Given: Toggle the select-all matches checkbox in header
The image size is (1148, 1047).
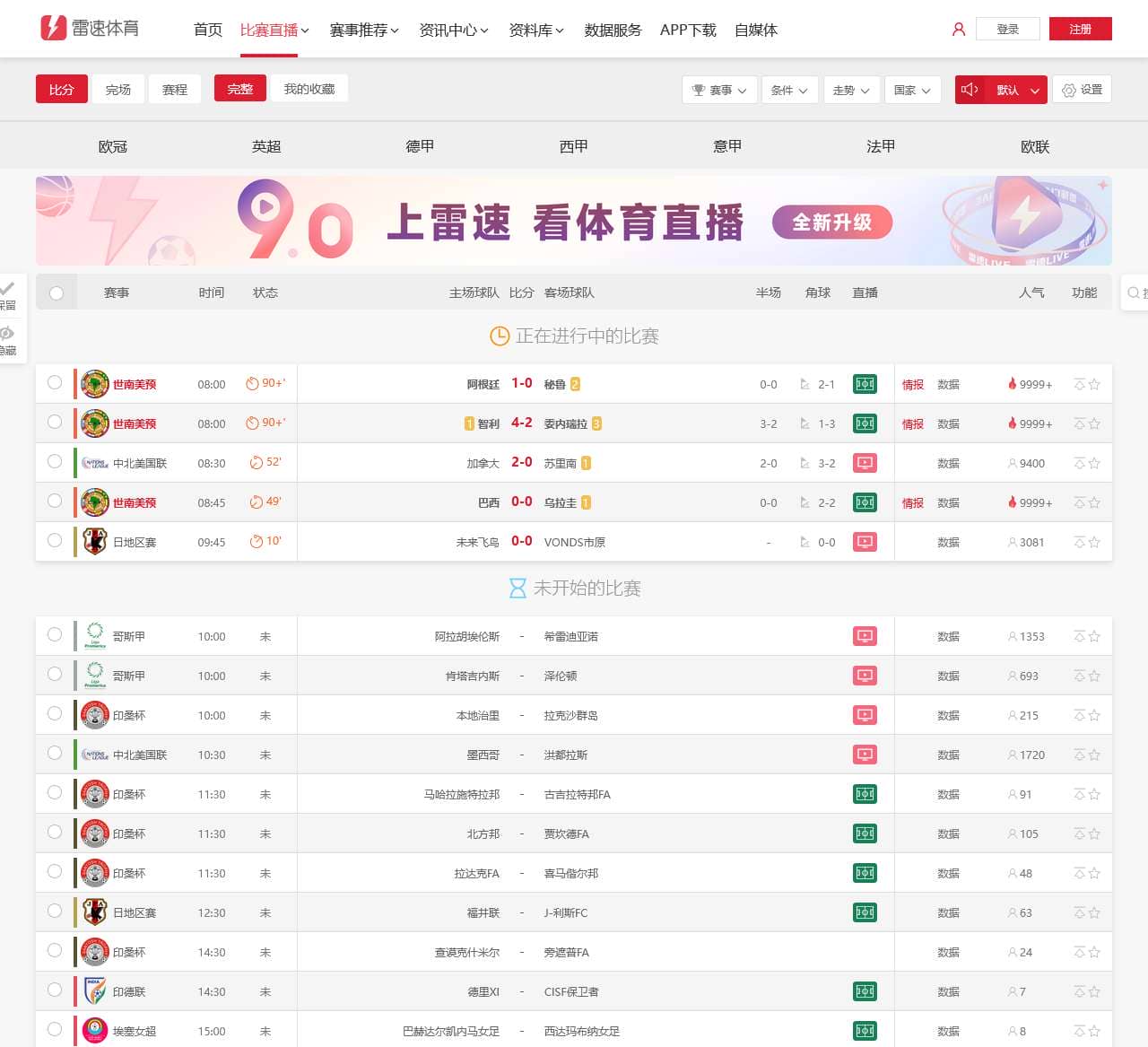Looking at the screenshot, I should click(x=57, y=292).
